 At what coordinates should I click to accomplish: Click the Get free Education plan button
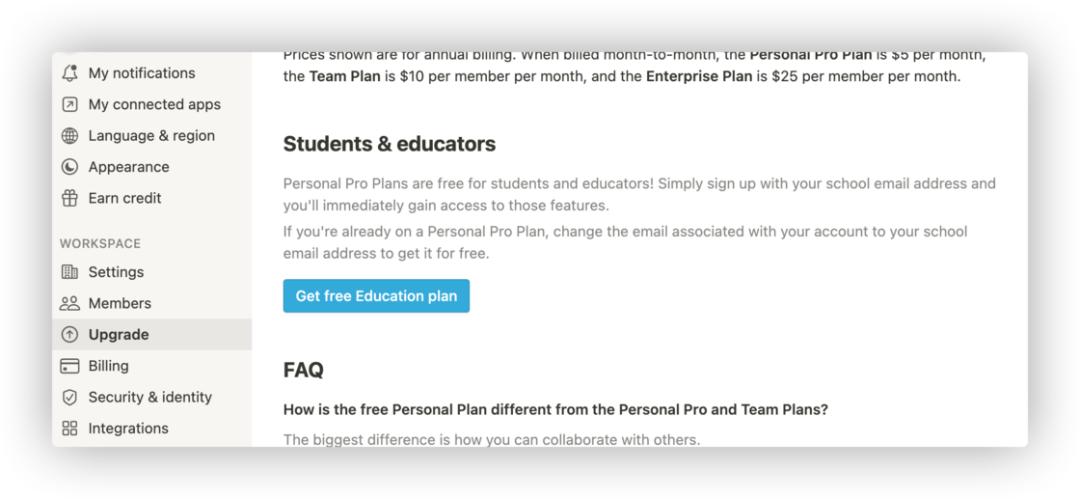pos(376,296)
